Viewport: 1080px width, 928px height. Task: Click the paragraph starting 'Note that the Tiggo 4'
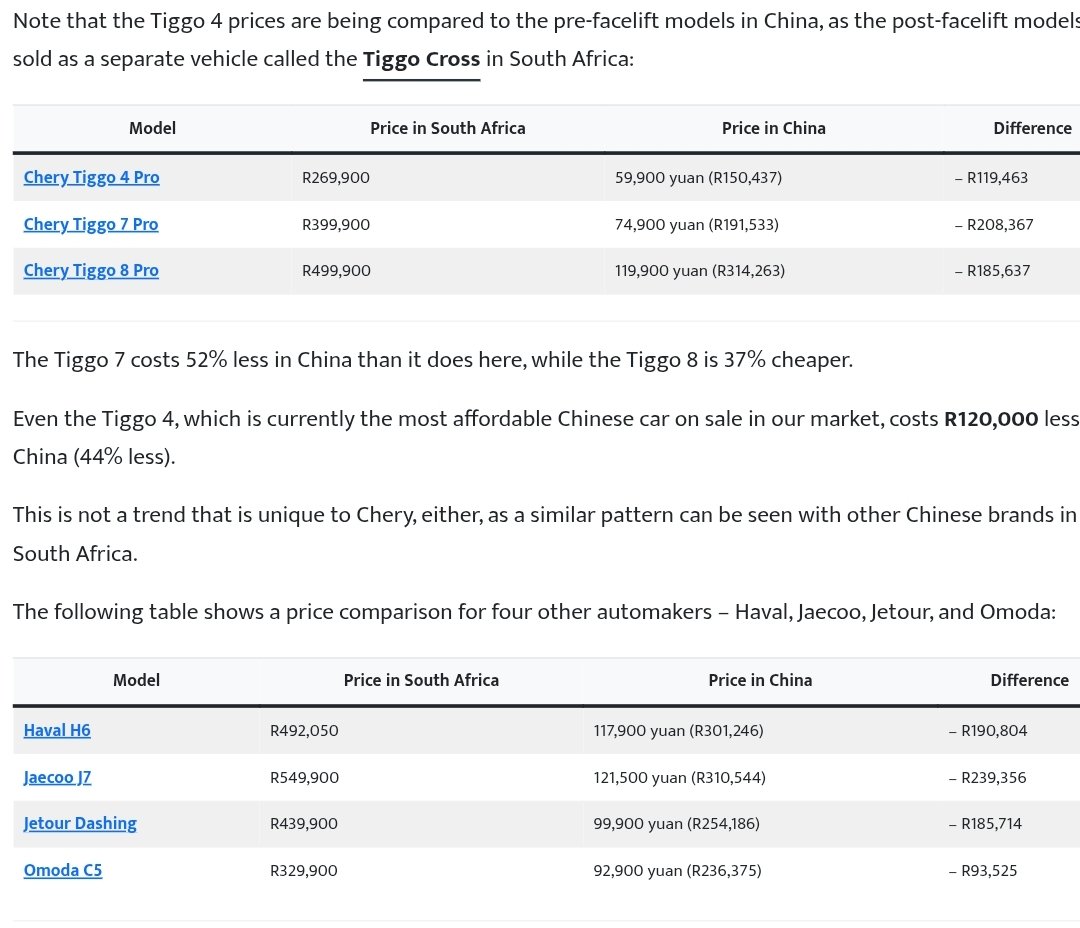point(546,40)
